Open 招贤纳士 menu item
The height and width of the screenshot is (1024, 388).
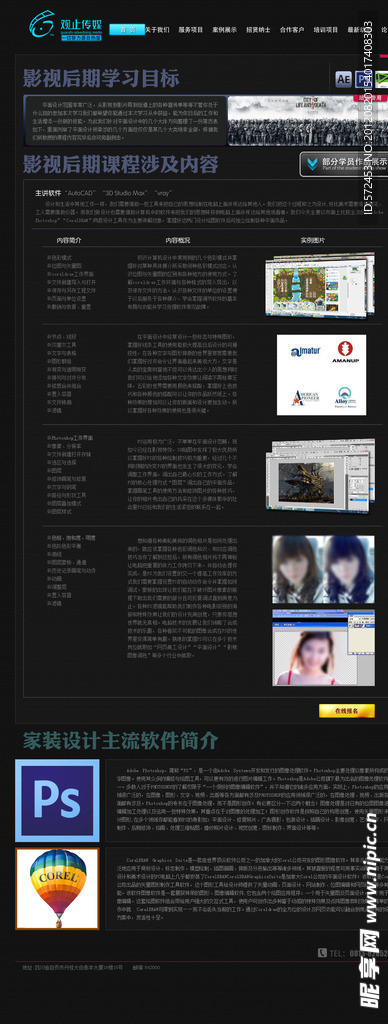[x=258, y=29]
